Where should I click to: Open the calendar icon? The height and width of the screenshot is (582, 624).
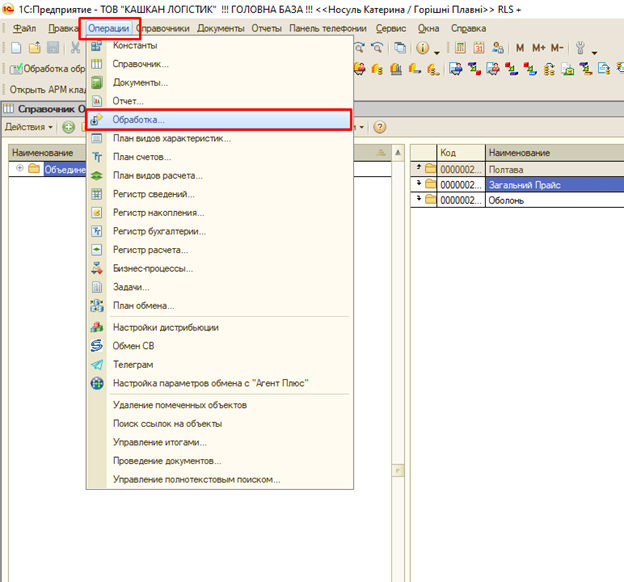tap(479, 48)
